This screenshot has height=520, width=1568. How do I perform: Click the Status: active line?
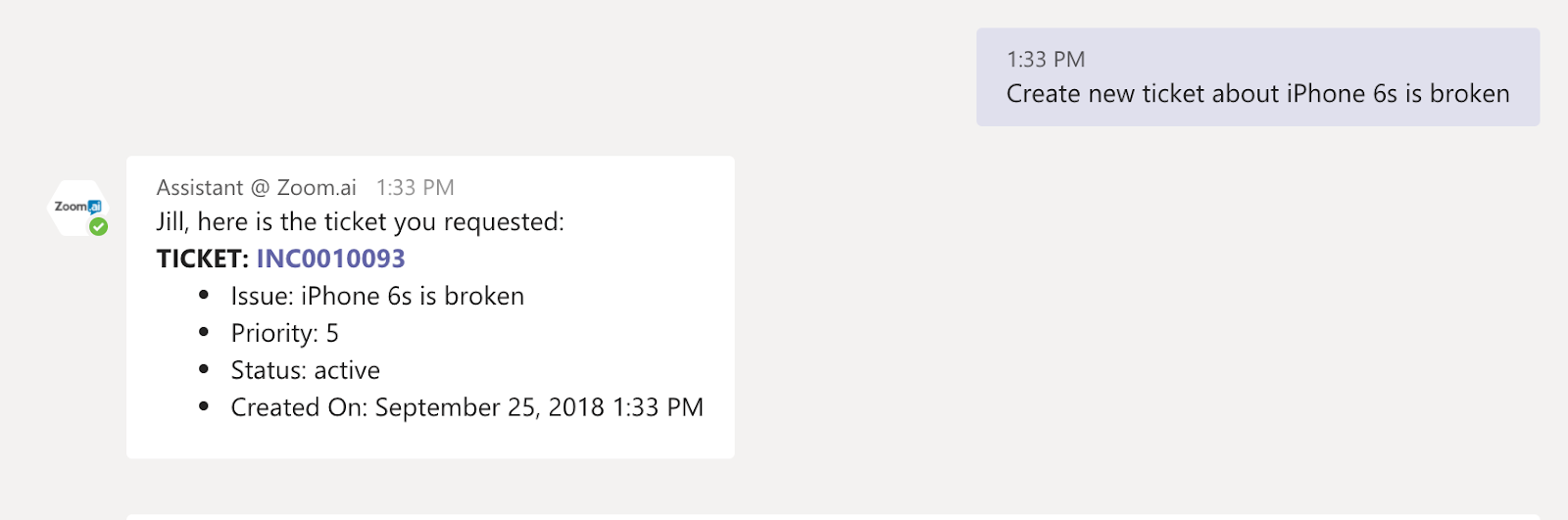coord(305,370)
